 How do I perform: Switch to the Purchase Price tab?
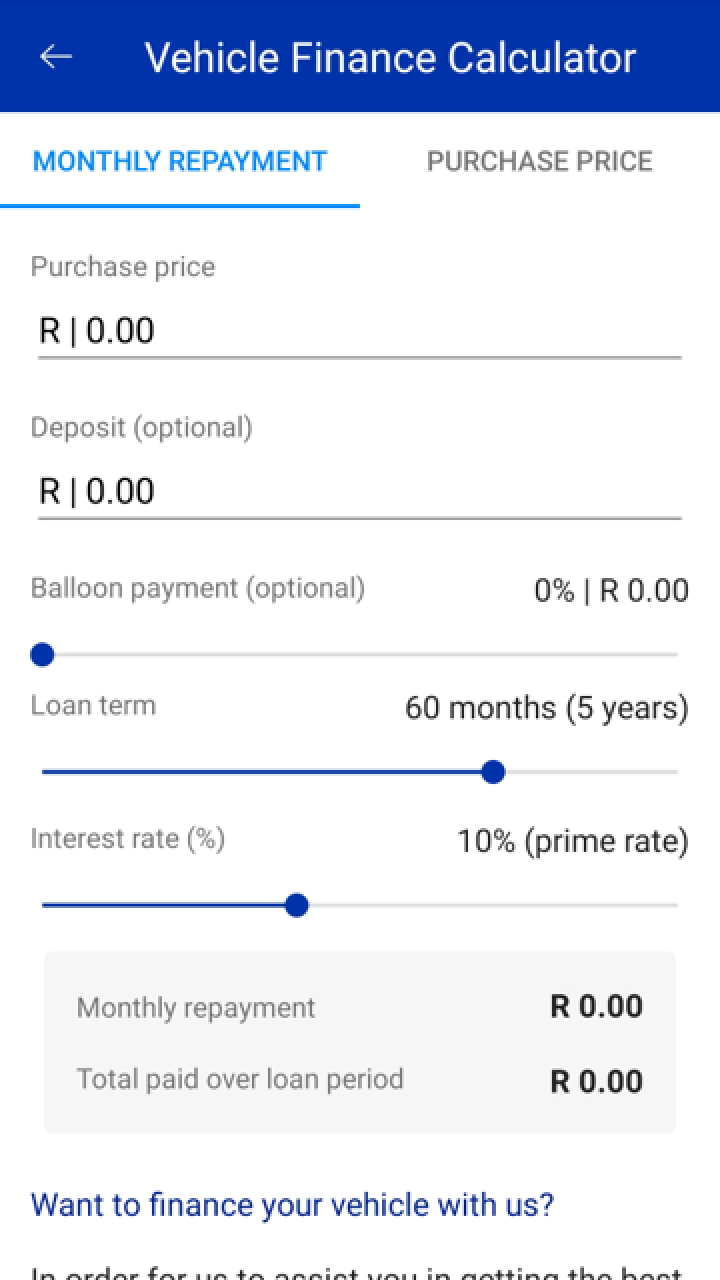tap(539, 162)
